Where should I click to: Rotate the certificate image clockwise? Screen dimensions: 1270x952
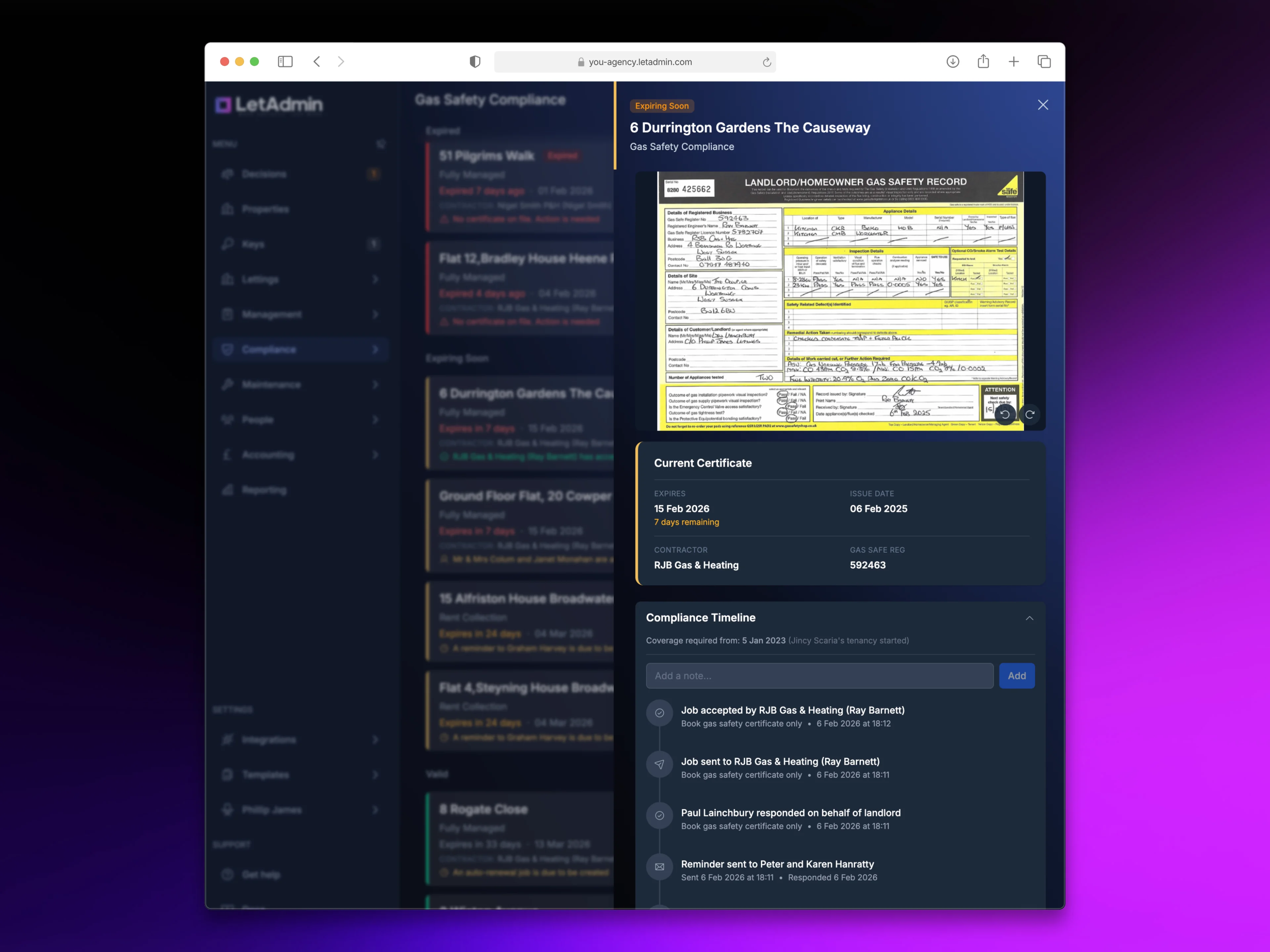click(1030, 414)
